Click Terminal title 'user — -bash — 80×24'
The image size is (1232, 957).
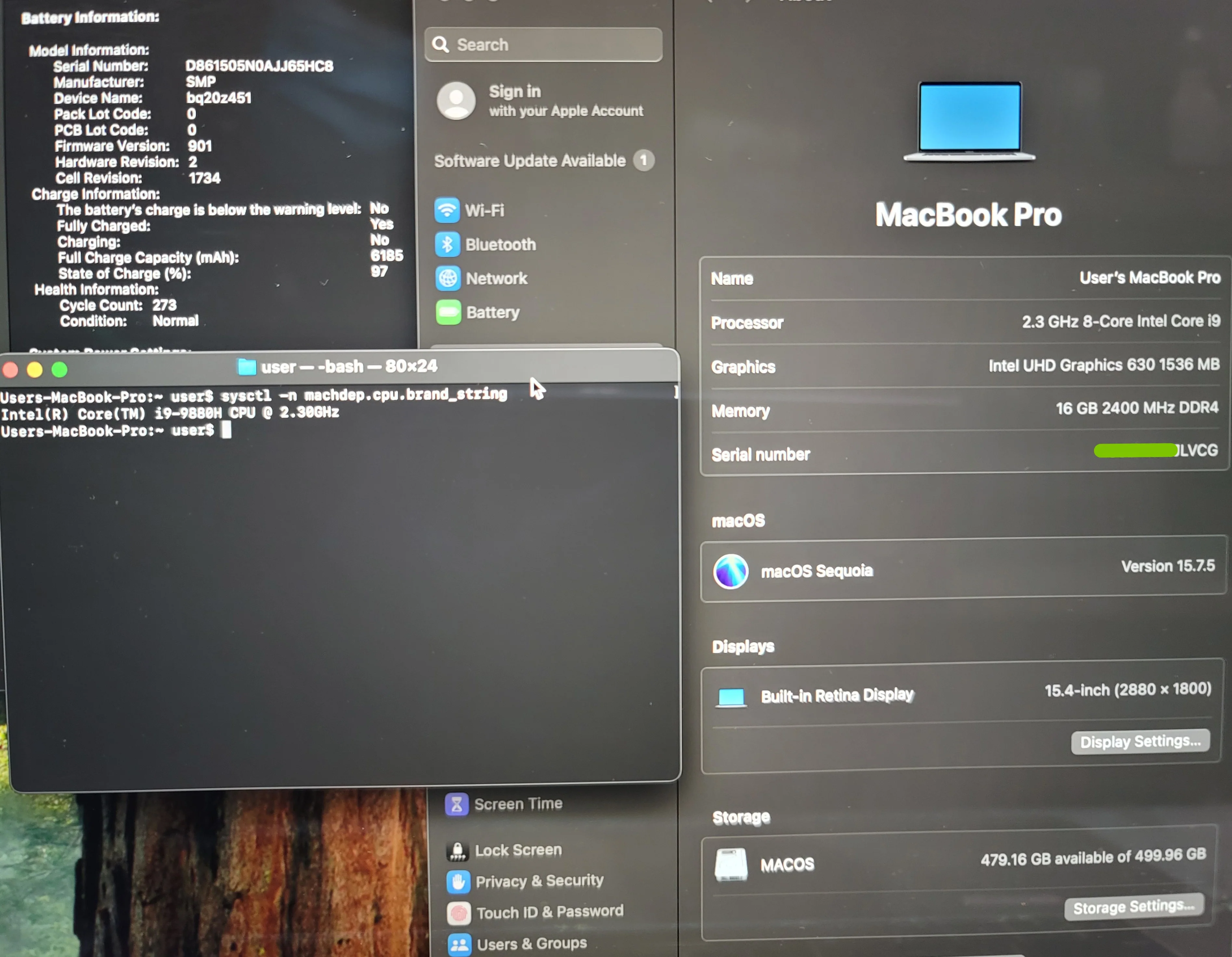click(349, 367)
